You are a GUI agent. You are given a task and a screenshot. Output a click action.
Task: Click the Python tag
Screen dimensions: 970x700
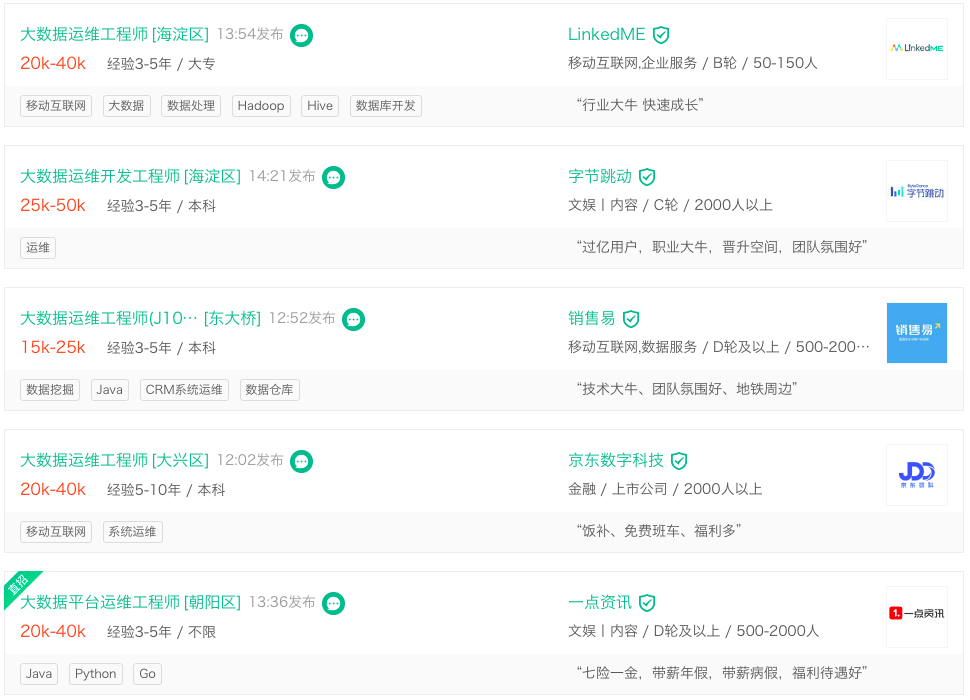coord(96,674)
